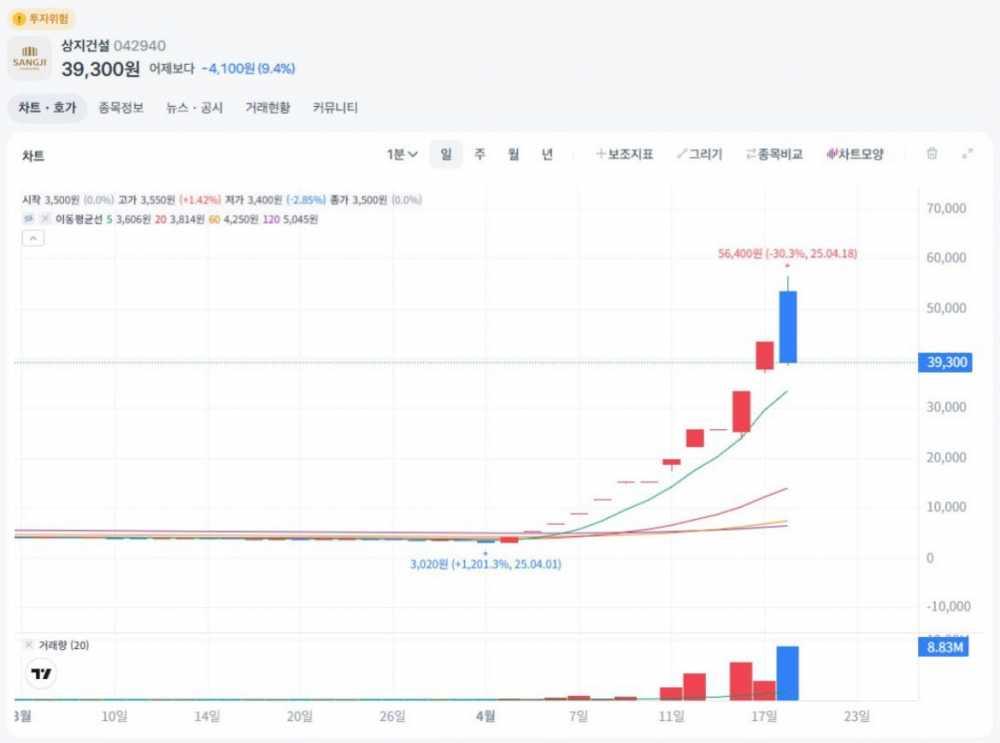Click the trash icon in chart toolbar
The width and height of the screenshot is (1000, 743).
tap(932, 154)
